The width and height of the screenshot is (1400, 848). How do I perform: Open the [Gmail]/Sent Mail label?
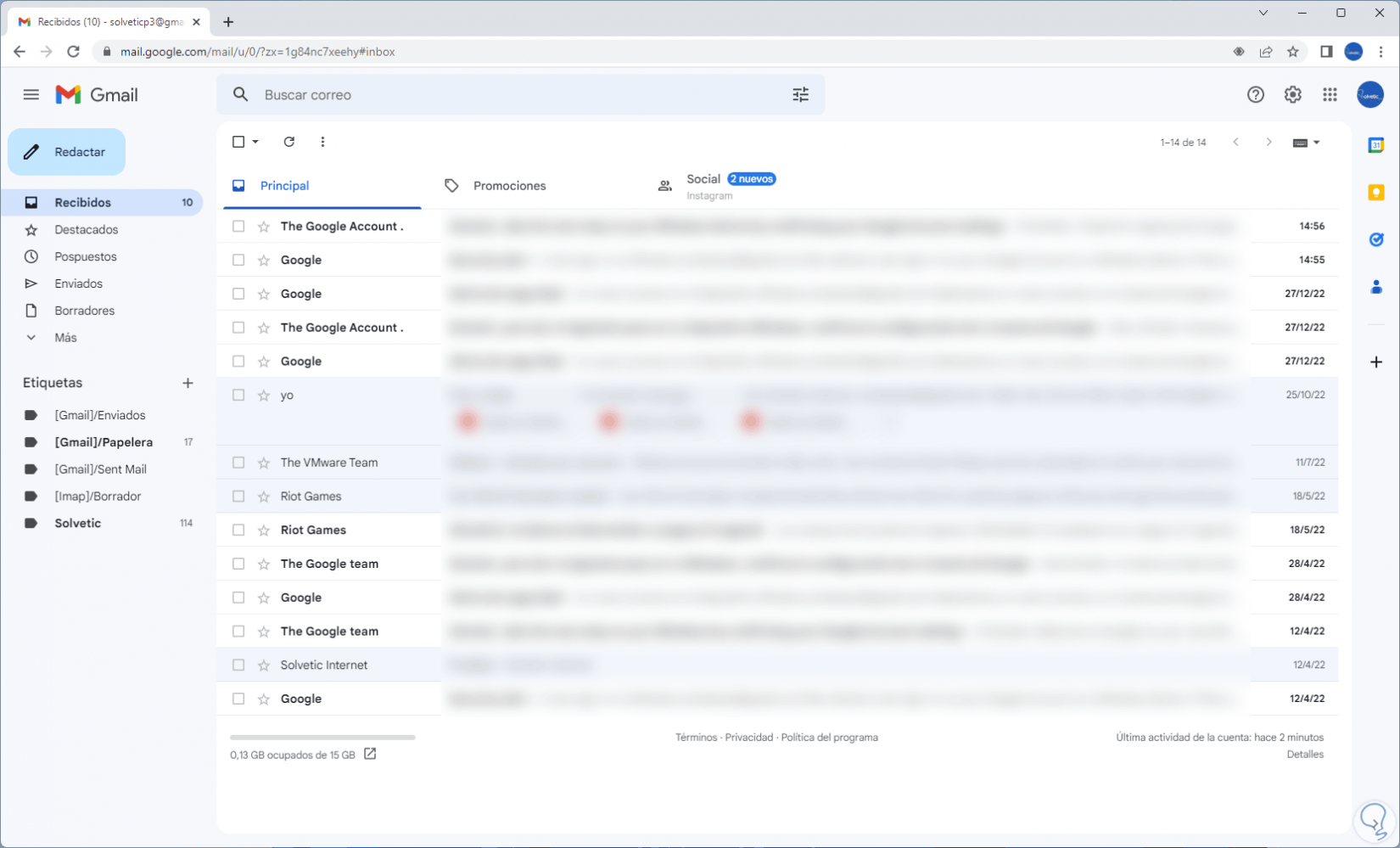pyautogui.click(x=102, y=469)
